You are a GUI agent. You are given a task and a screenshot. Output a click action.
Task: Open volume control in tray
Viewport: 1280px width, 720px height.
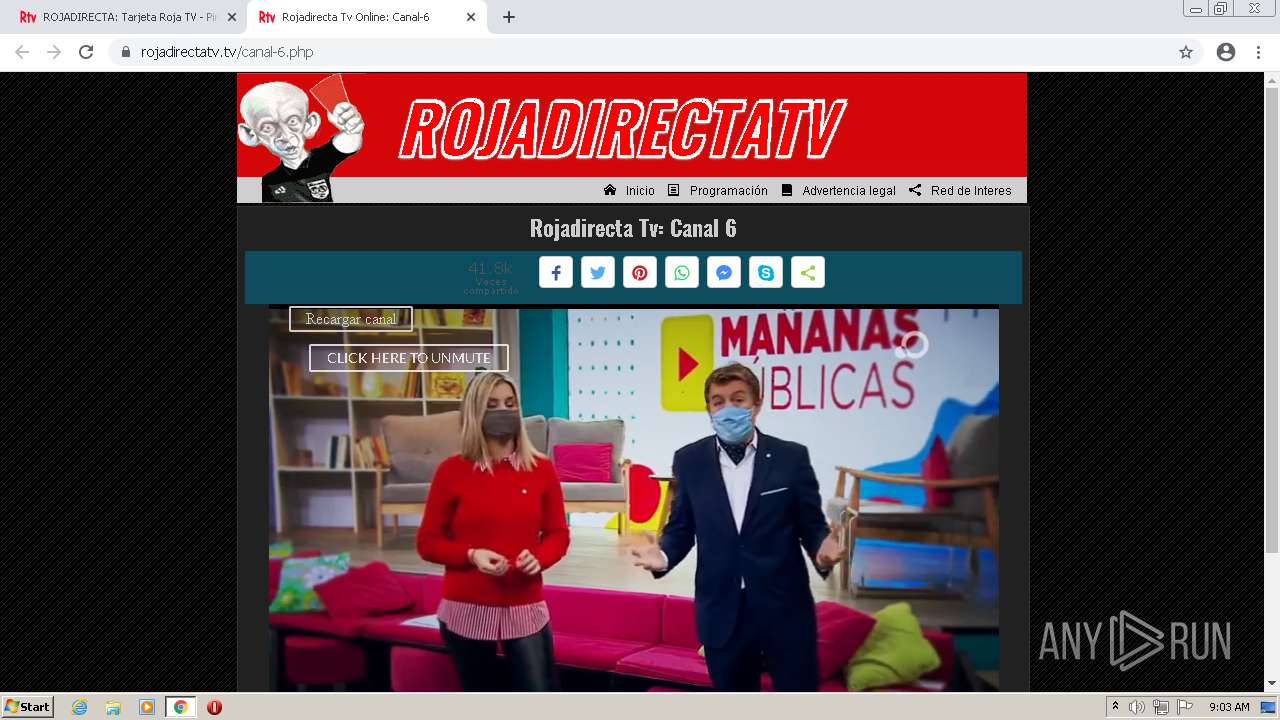click(1136, 707)
